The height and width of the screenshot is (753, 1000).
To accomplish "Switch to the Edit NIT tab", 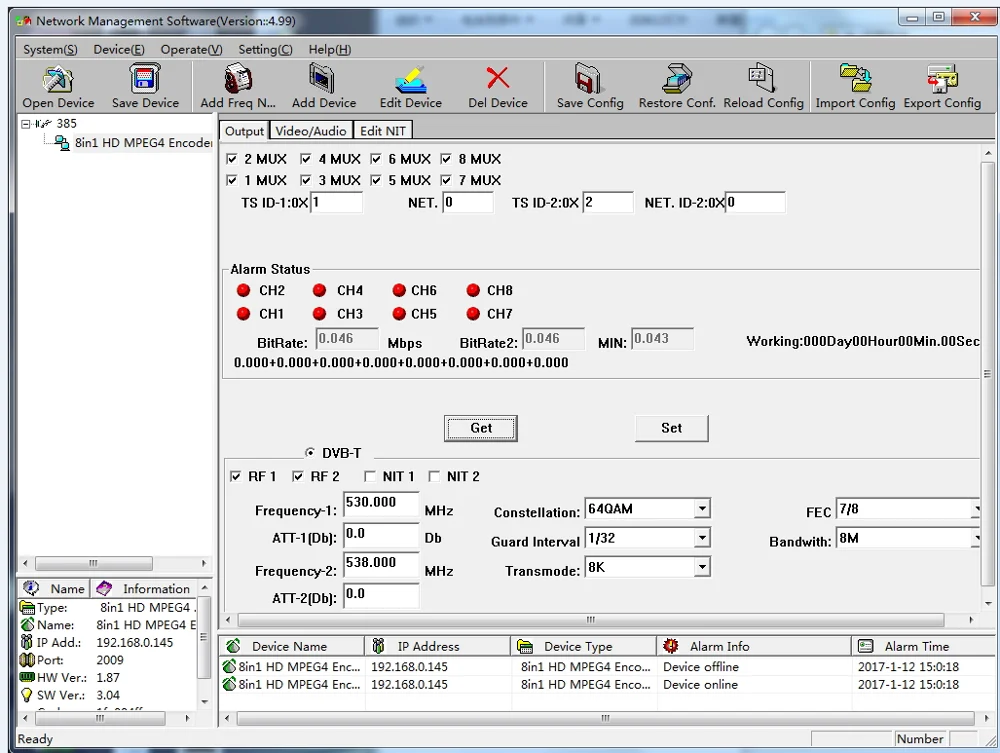I will click(383, 131).
